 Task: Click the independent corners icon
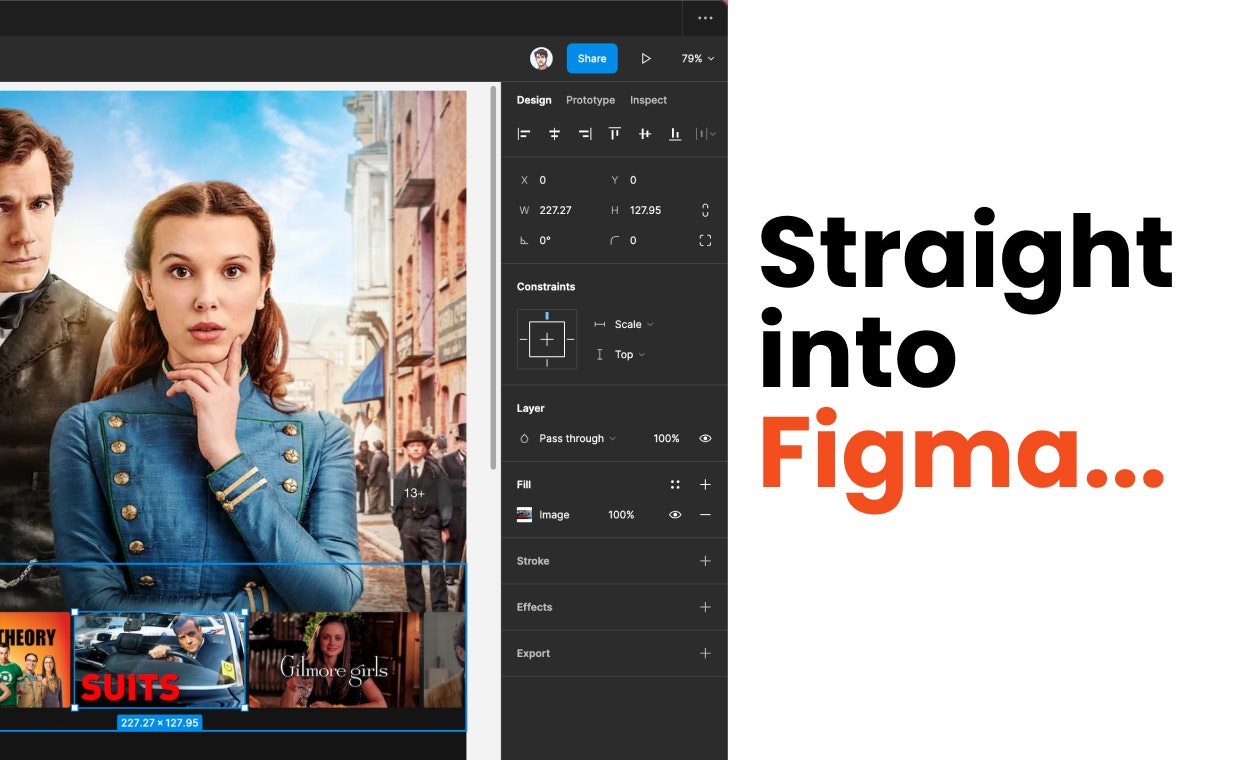point(705,240)
